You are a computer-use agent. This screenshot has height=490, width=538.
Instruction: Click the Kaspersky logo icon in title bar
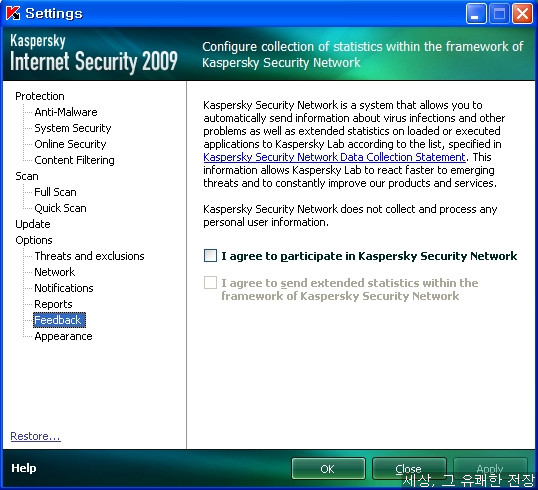tap(13, 13)
